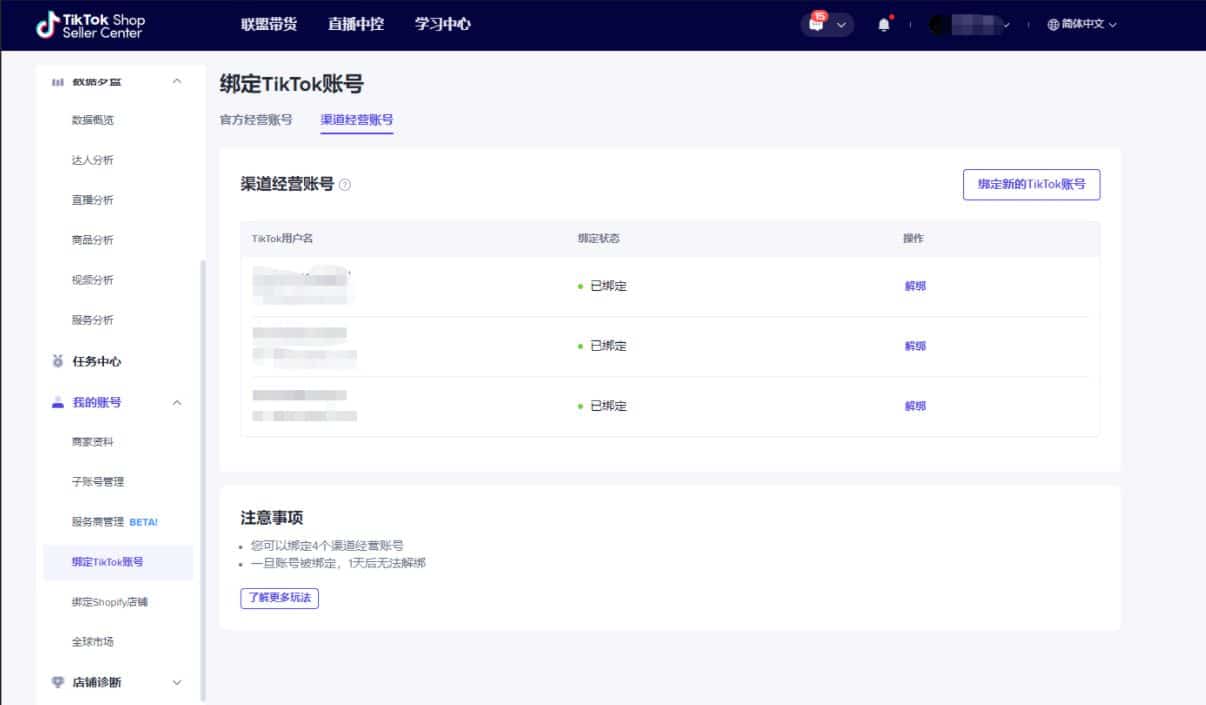The image size is (1206, 705).
Task: Open the messages icon with red badge
Action: pos(818,23)
